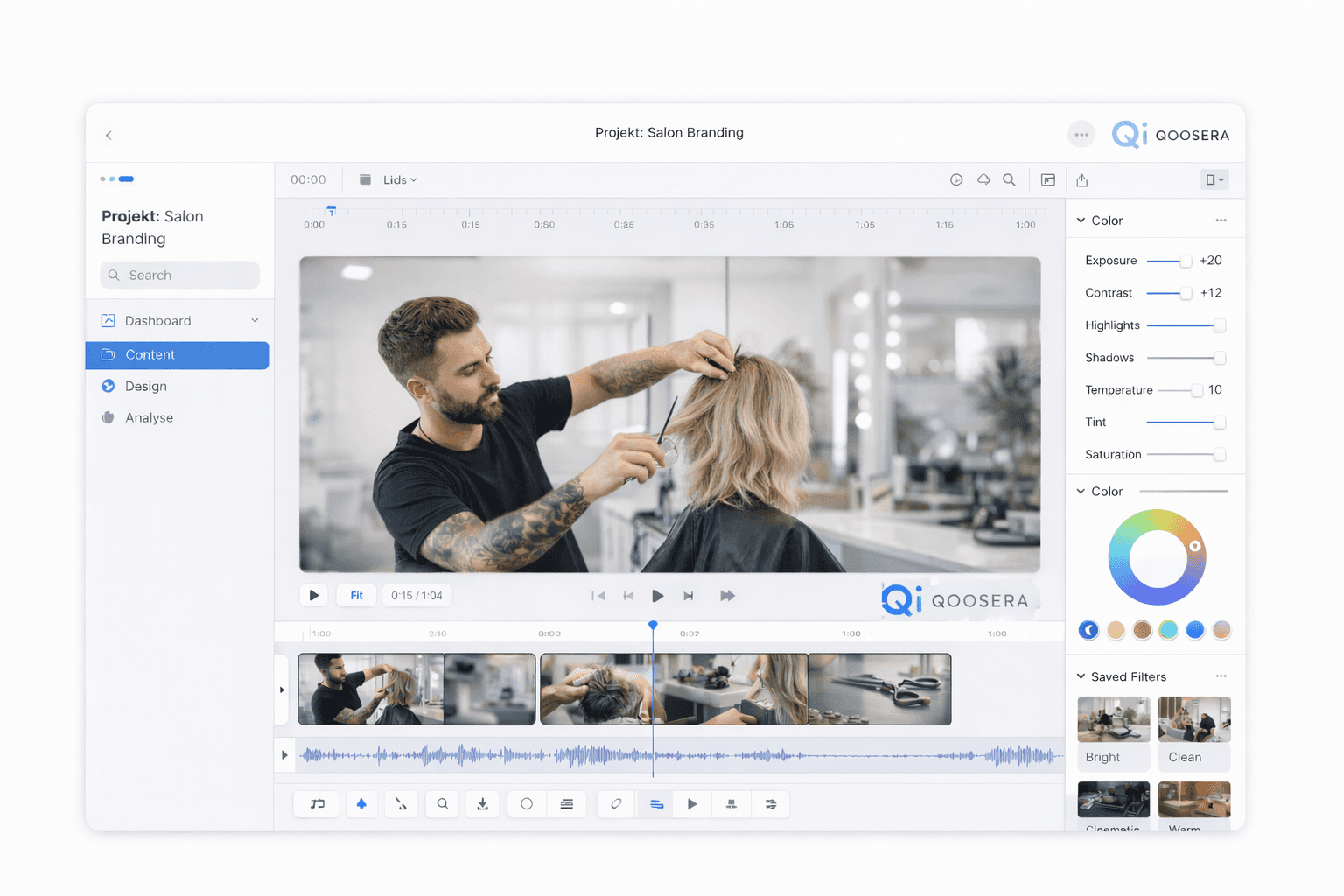
Task: Select the cut tool in bottom toolbar
Action: coord(401,804)
